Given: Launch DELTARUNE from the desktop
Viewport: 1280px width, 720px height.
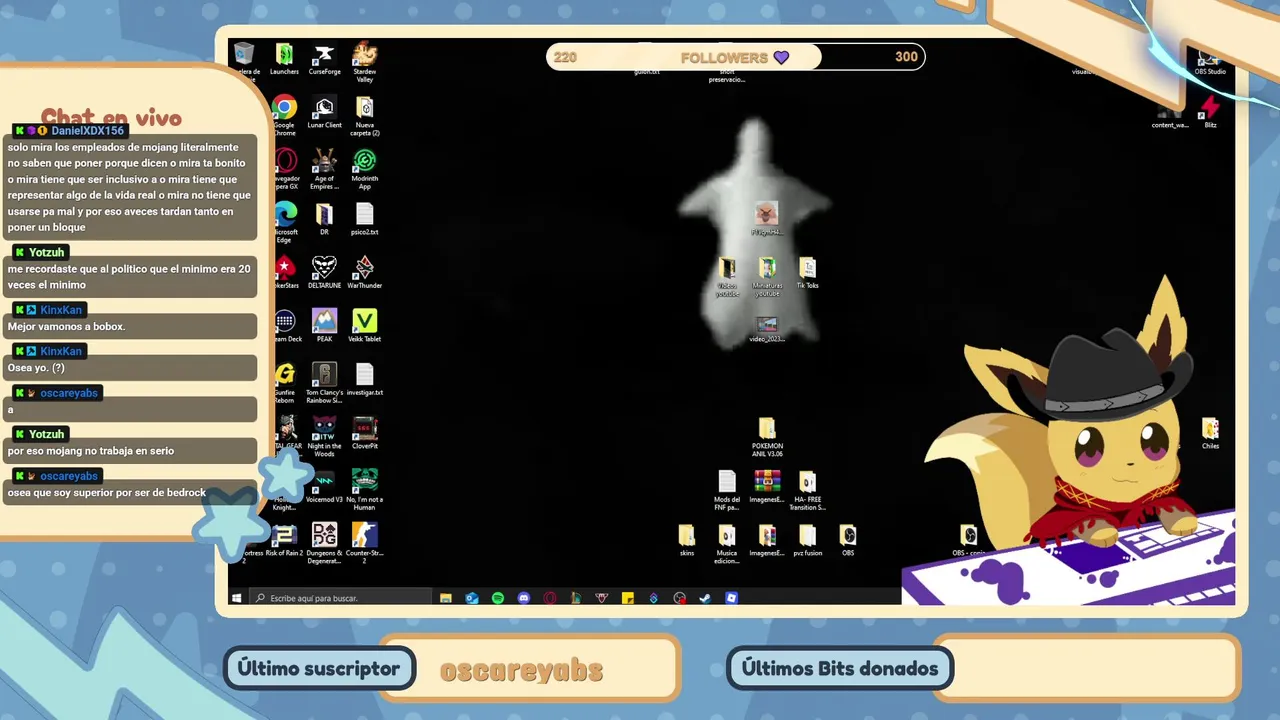Looking at the screenshot, I should tap(324, 272).
